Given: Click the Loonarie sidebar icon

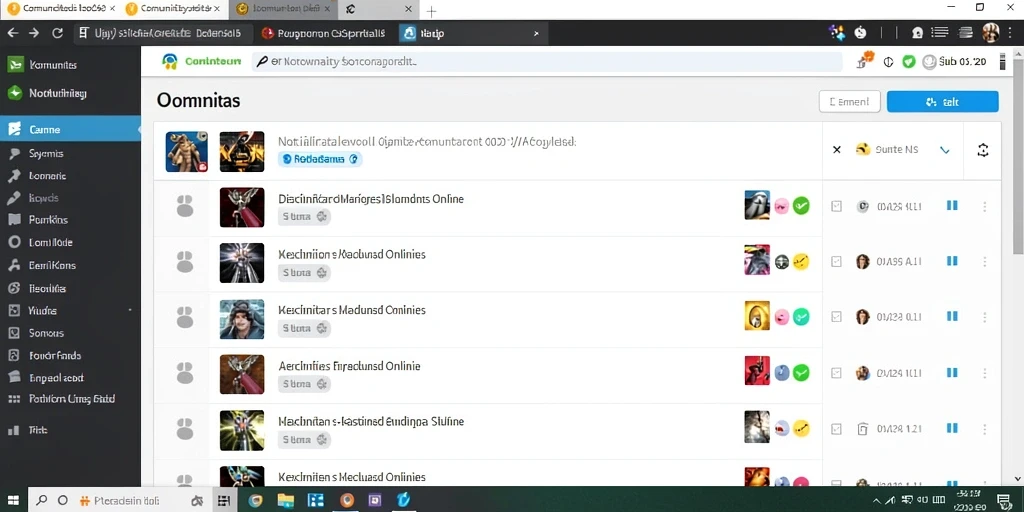Looking at the screenshot, I should 14,176.
